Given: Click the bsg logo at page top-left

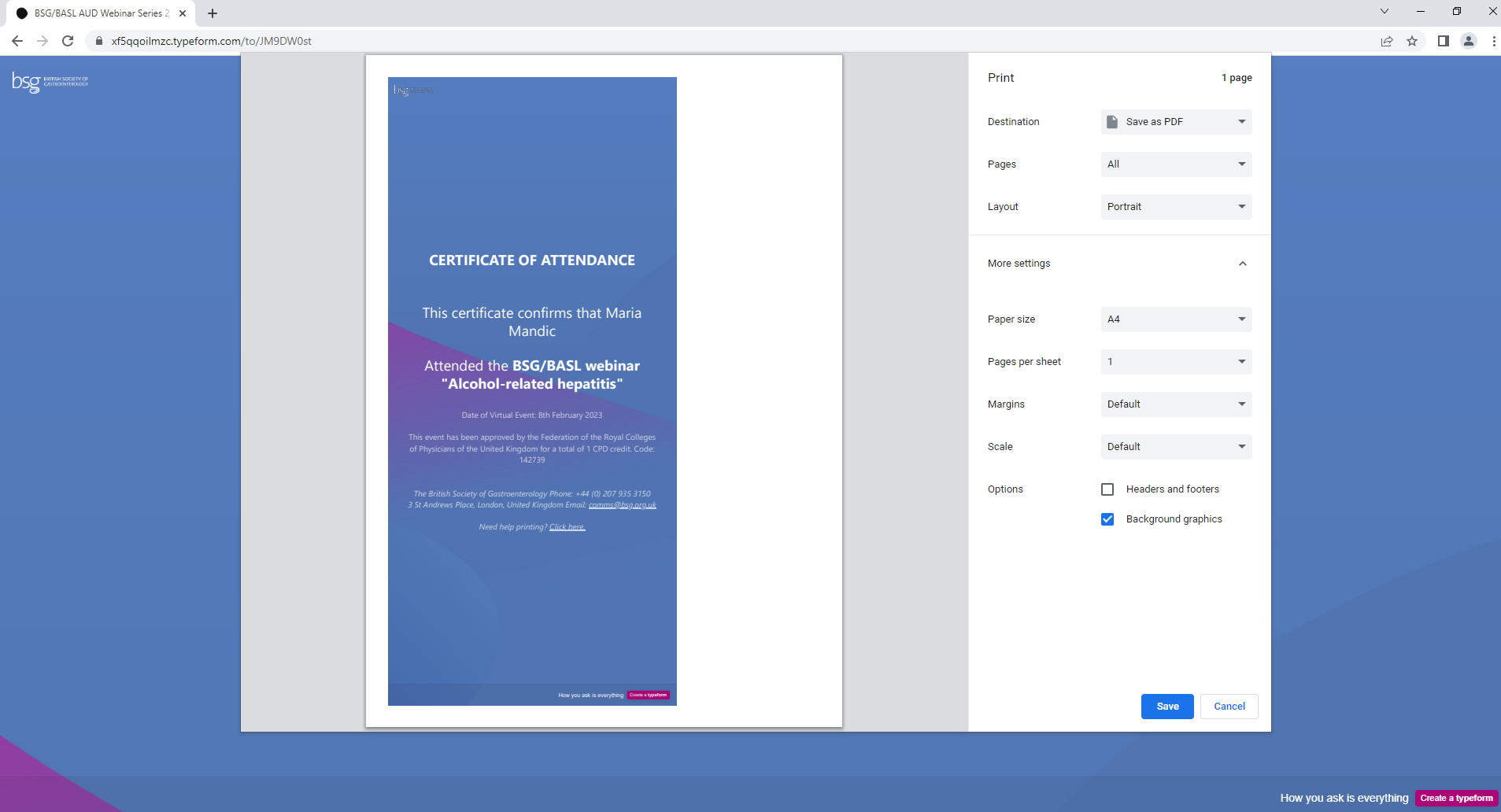Looking at the screenshot, I should pos(50,82).
